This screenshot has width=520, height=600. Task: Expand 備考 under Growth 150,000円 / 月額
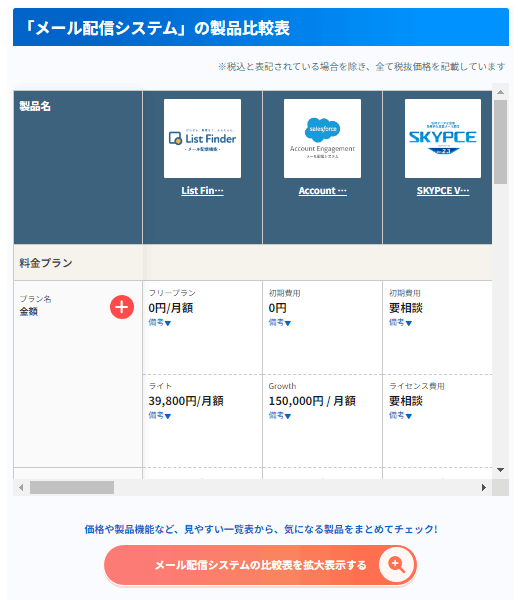(x=280, y=416)
